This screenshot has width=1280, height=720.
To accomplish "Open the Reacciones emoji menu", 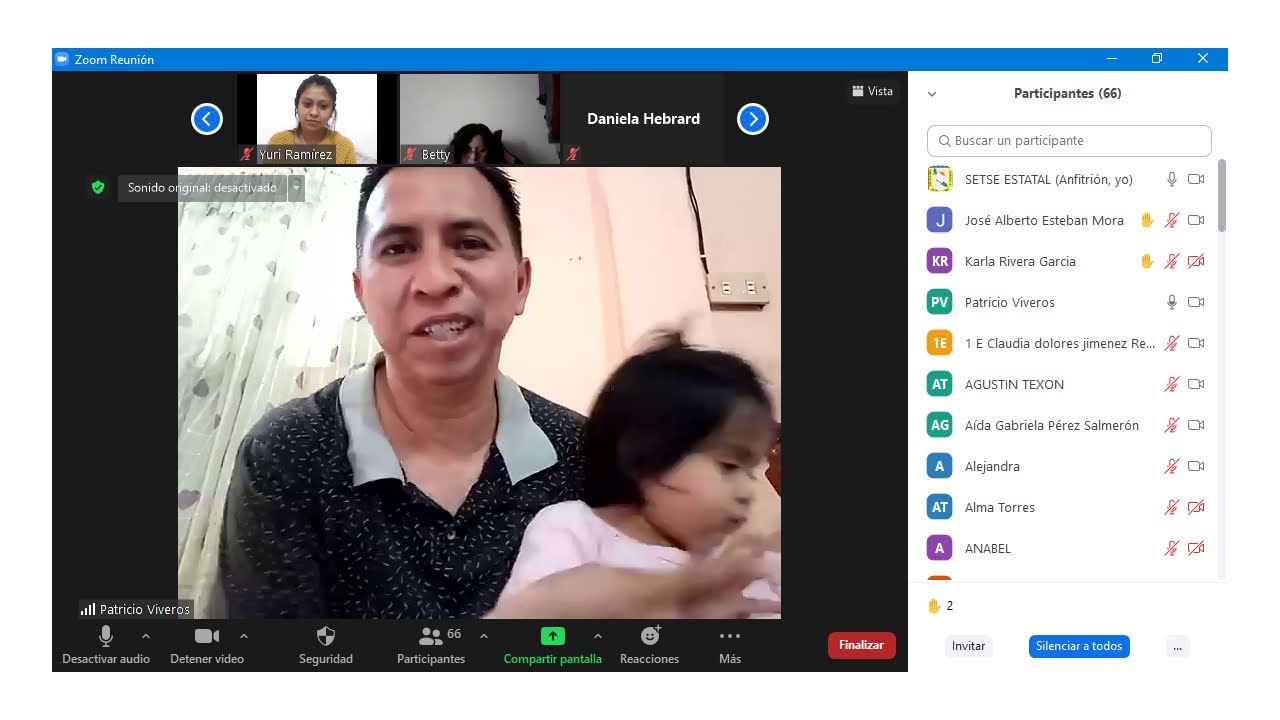I will (650, 645).
